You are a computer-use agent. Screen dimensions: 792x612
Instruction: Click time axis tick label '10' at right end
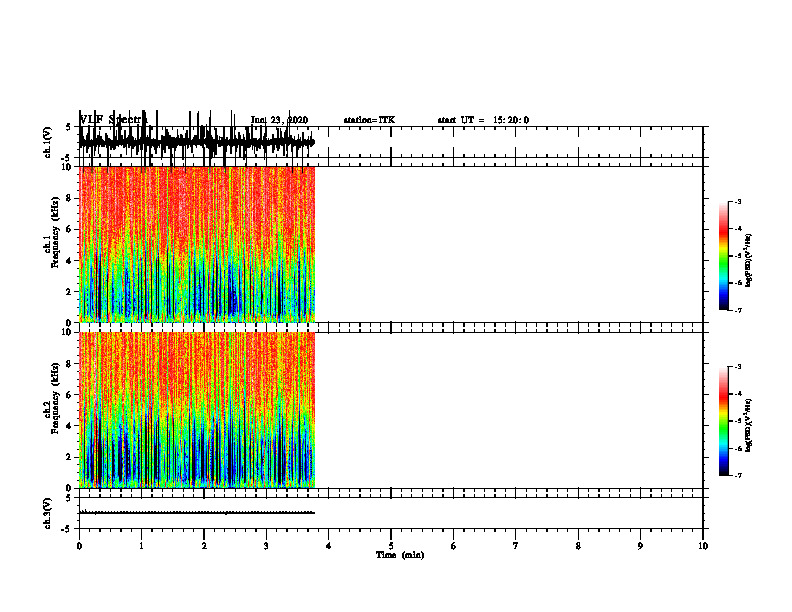pyautogui.click(x=703, y=546)
